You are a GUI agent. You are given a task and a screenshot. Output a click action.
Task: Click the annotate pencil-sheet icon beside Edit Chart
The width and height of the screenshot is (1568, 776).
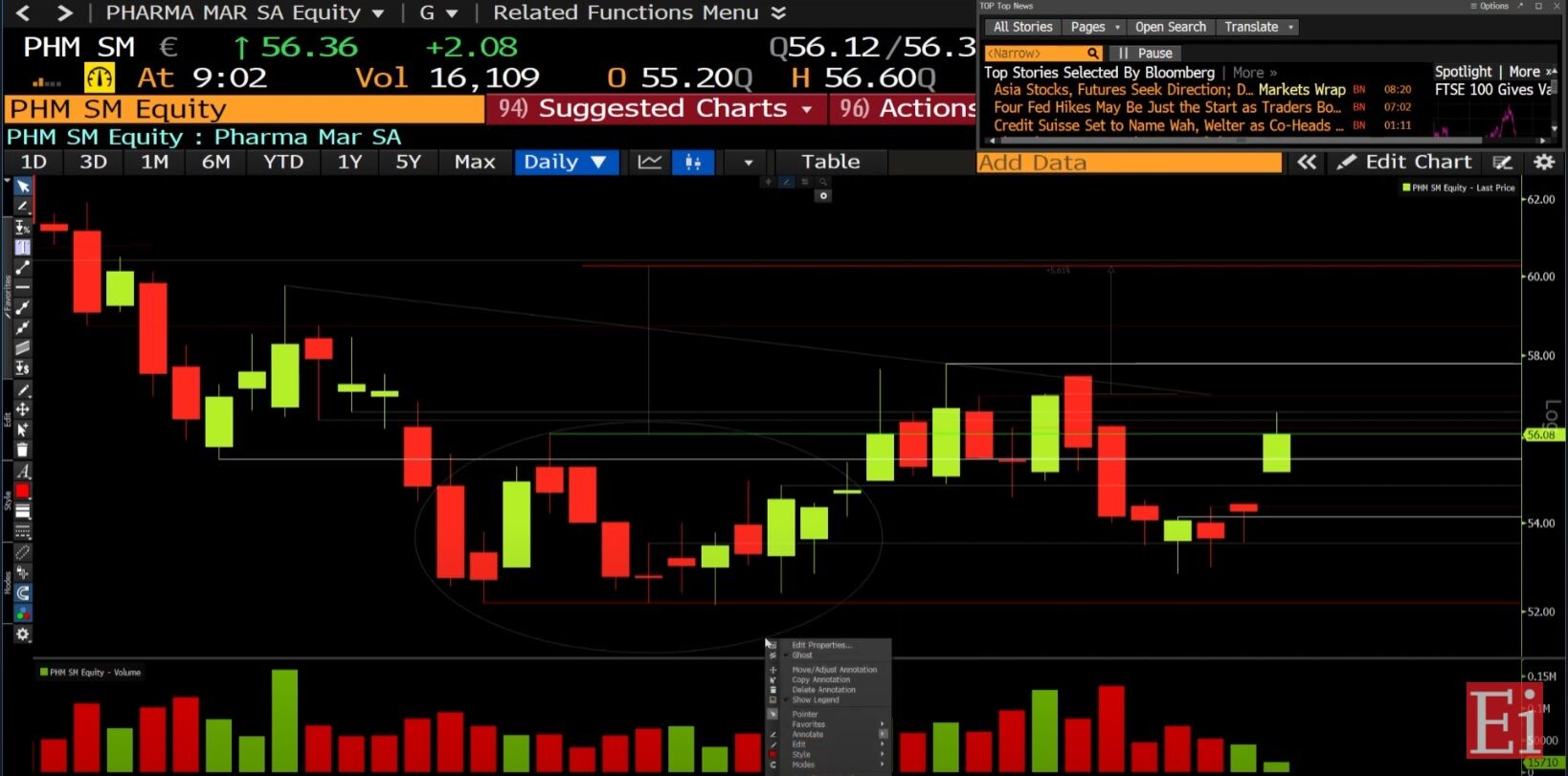tap(1503, 163)
